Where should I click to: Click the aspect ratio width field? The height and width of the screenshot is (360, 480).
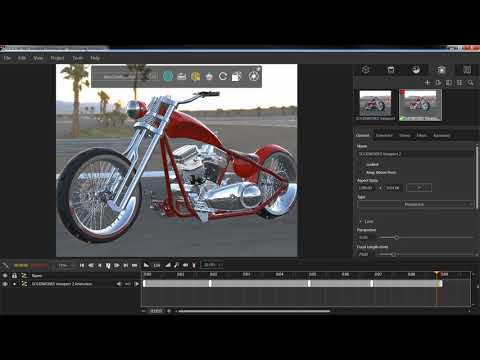(366, 188)
